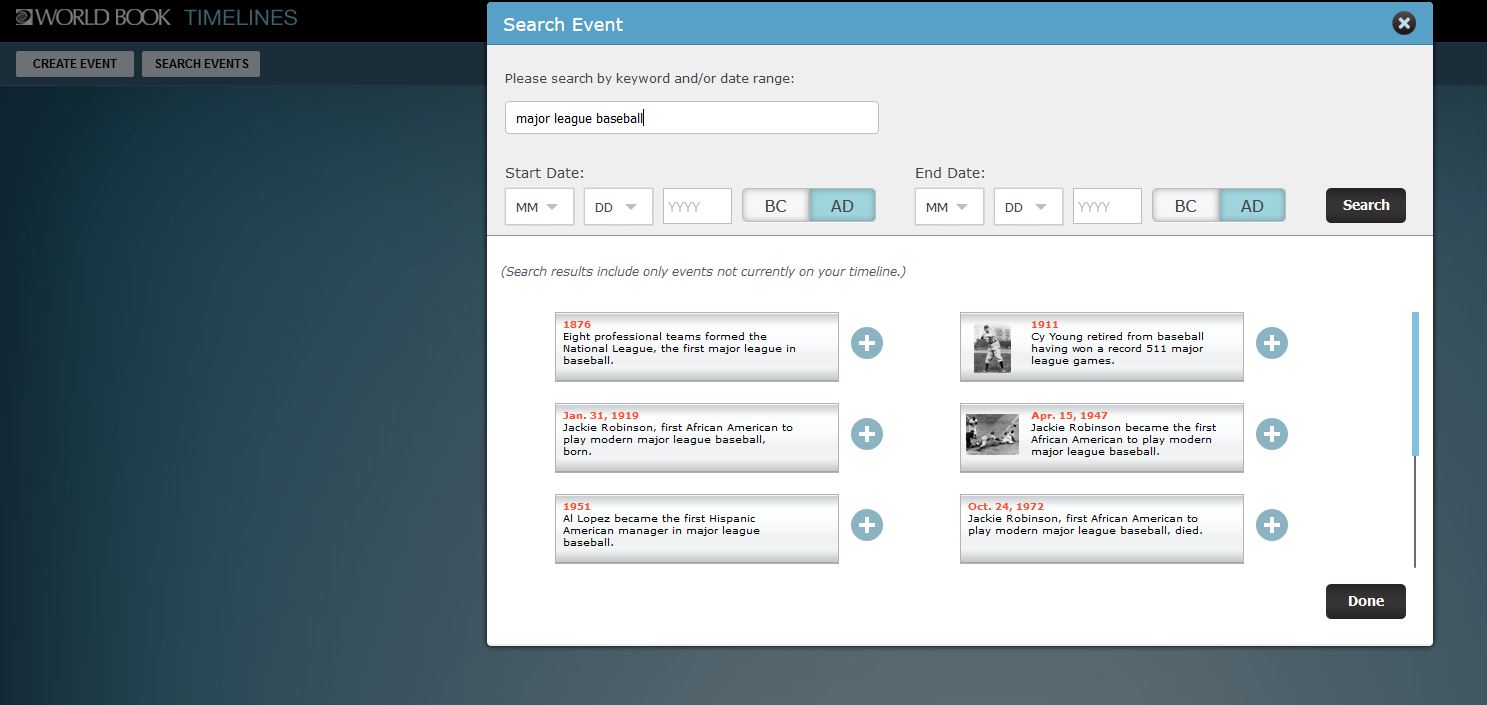Add the Oct. 24, 1972 Jackie Robinson died event
1487x705 pixels.
click(1272, 525)
